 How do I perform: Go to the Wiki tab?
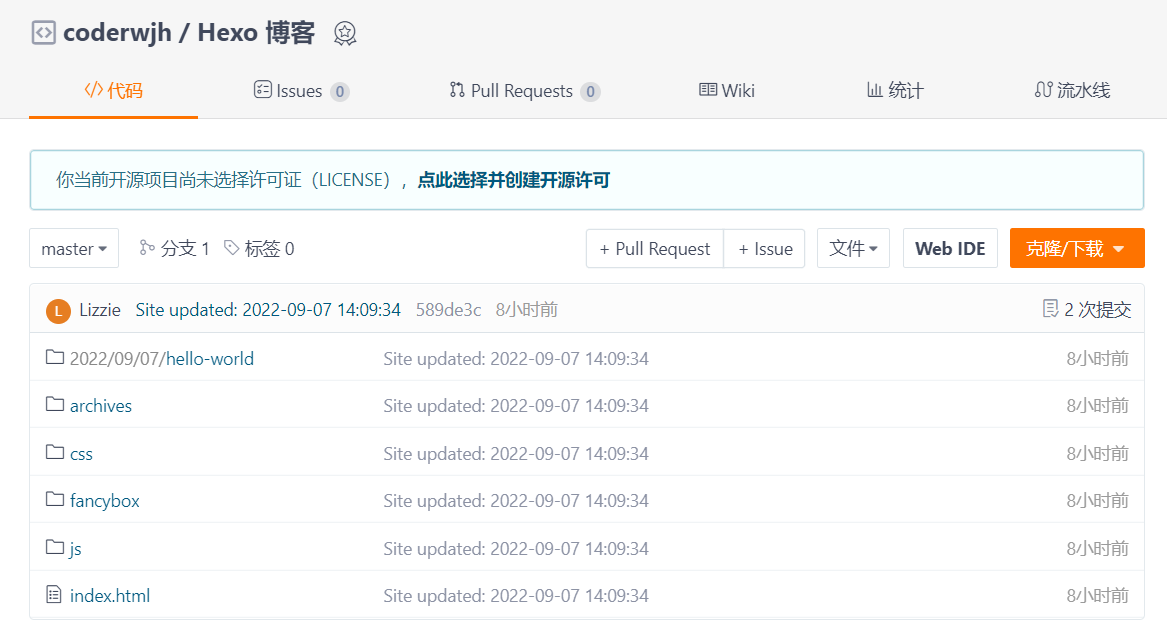pos(726,91)
